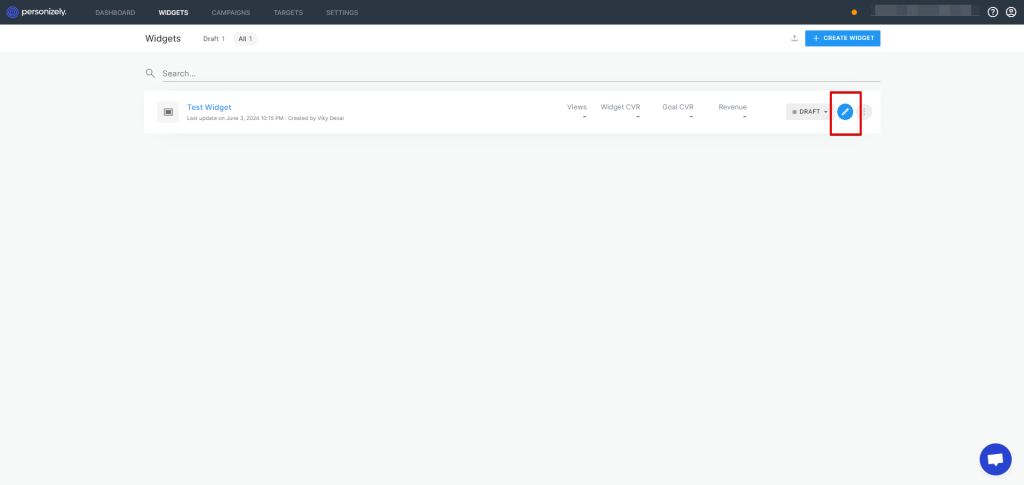This screenshot has height=485, width=1024.
Task: Switch to the Draft filter tab
Action: click(x=213, y=38)
